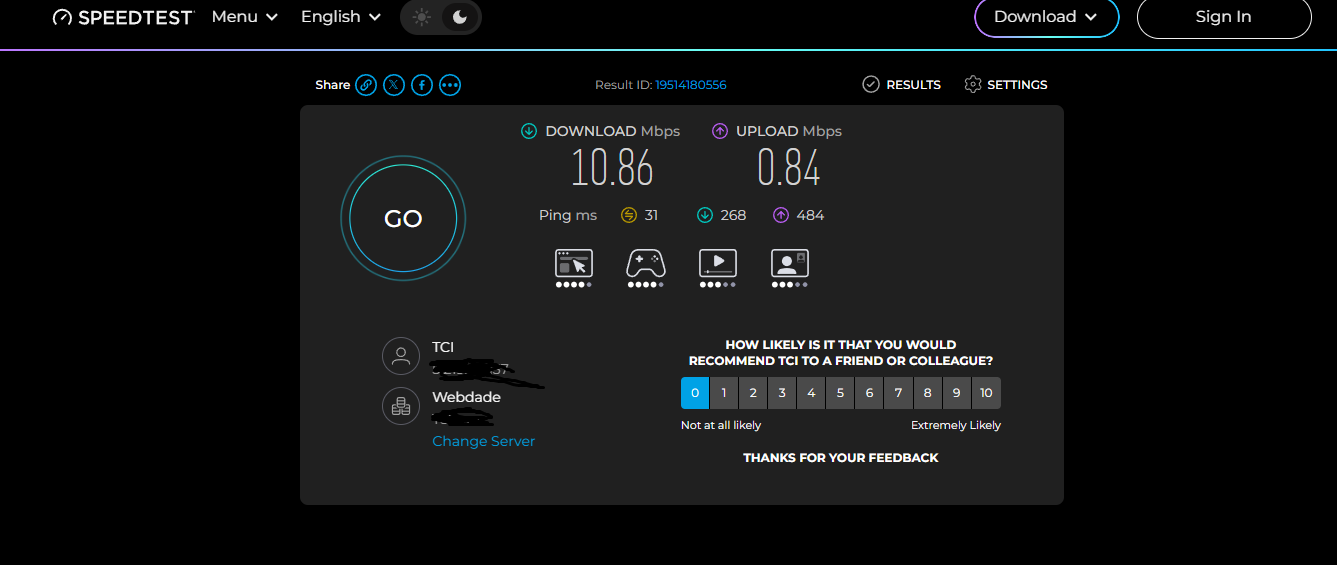The image size is (1337, 565).
Task: Open more share options ellipsis icon
Action: click(450, 85)
